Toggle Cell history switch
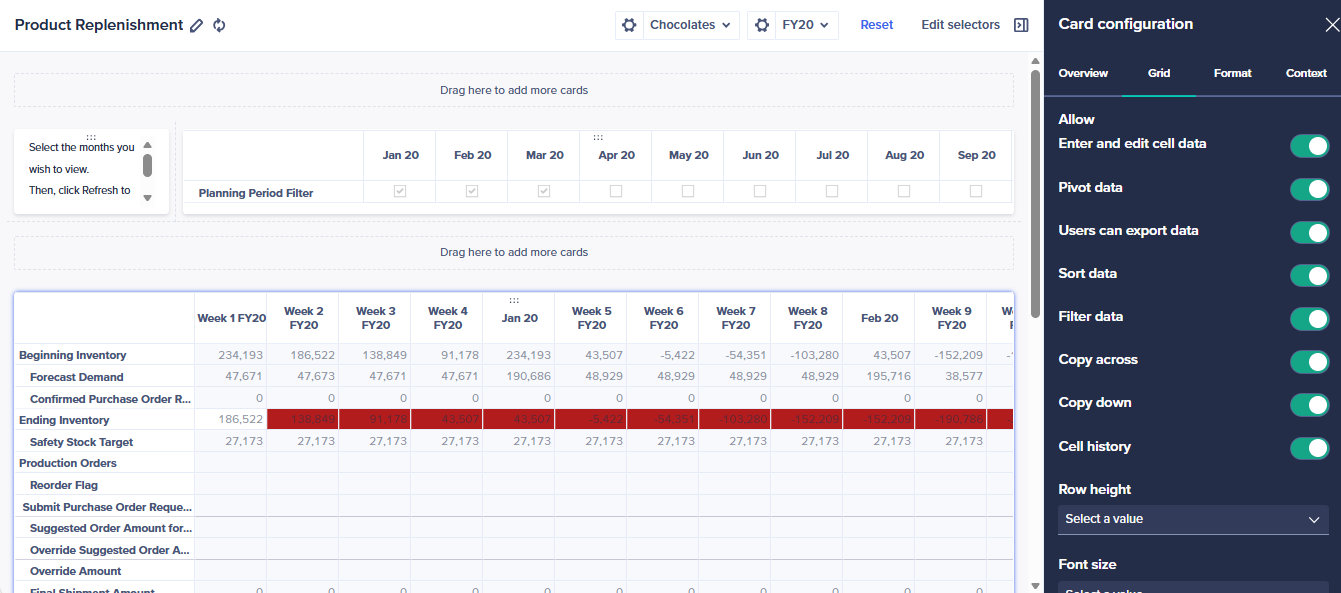The height and width of the screenshot is (593, 1341). click(x=1309, y=448)
